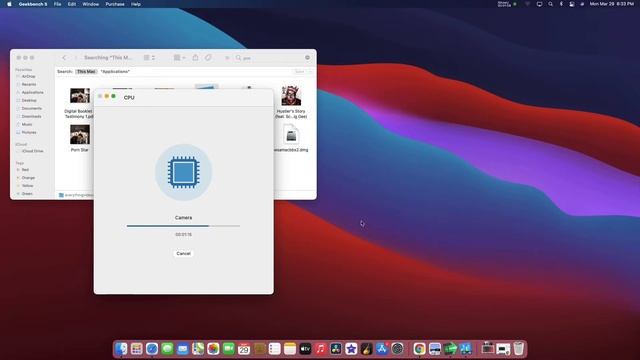Select the Green tag in Finder sidebar
640x360 pixels.
point(27,193)
